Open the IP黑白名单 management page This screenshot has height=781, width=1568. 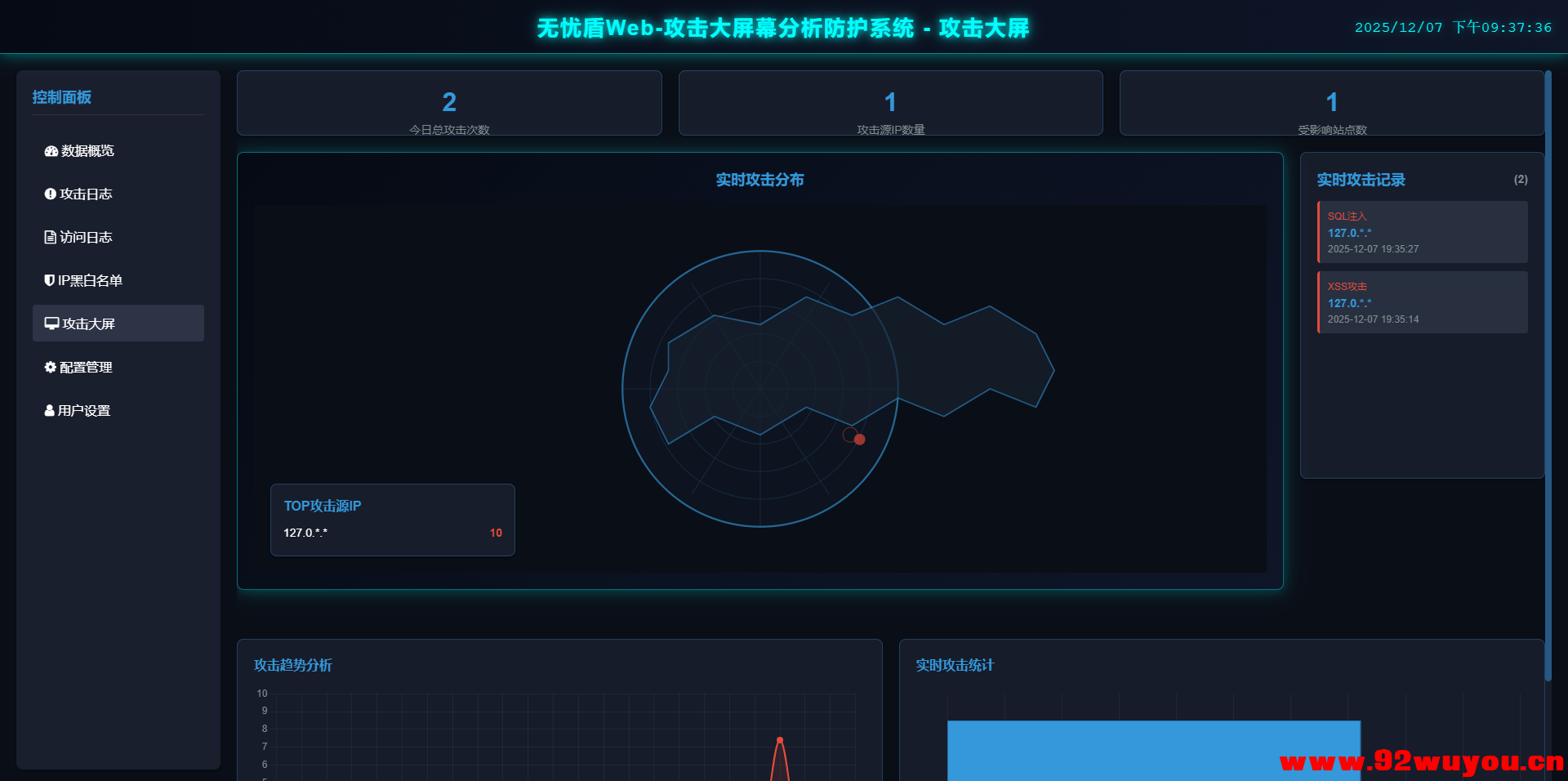90,280
